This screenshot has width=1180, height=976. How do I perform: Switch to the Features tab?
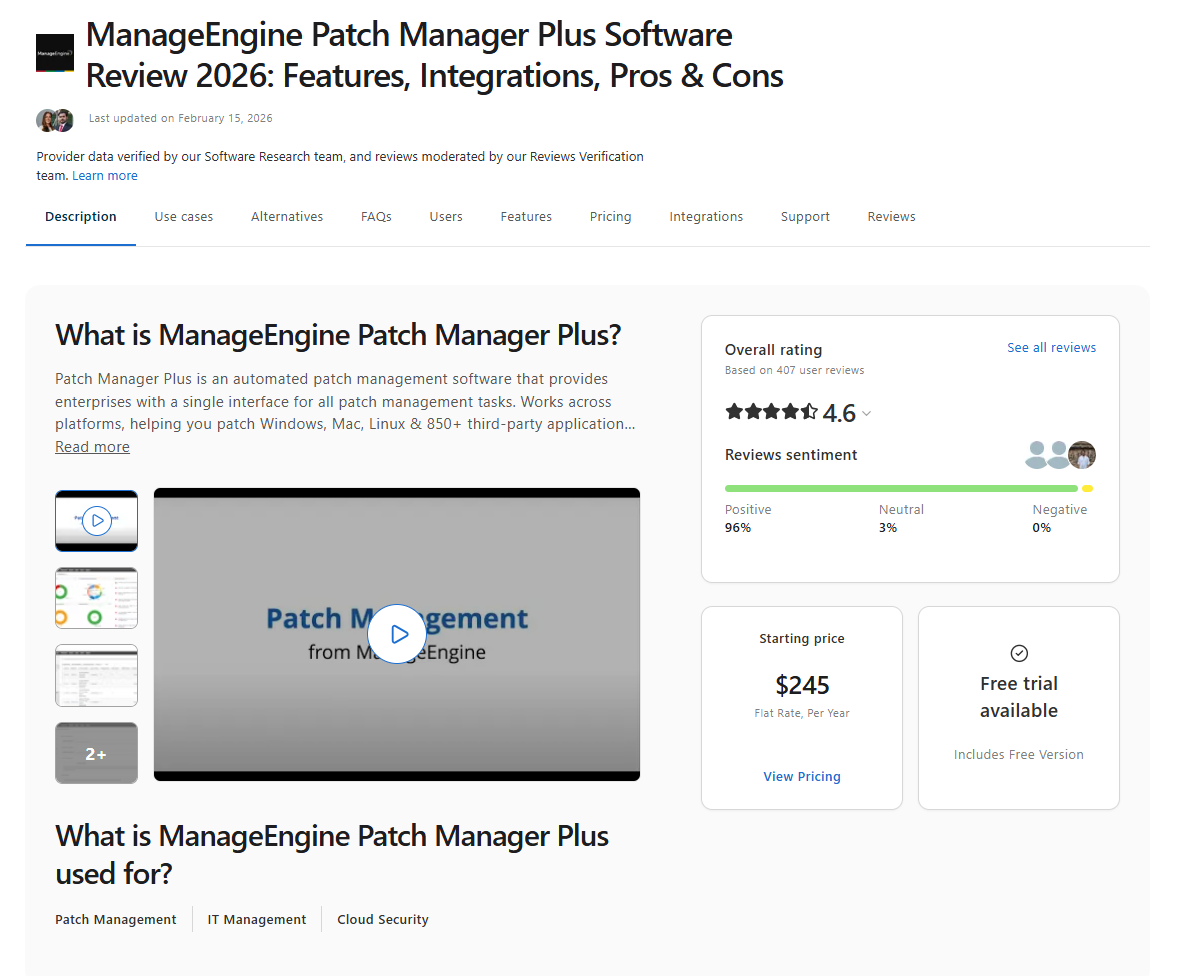click(526, 217)
